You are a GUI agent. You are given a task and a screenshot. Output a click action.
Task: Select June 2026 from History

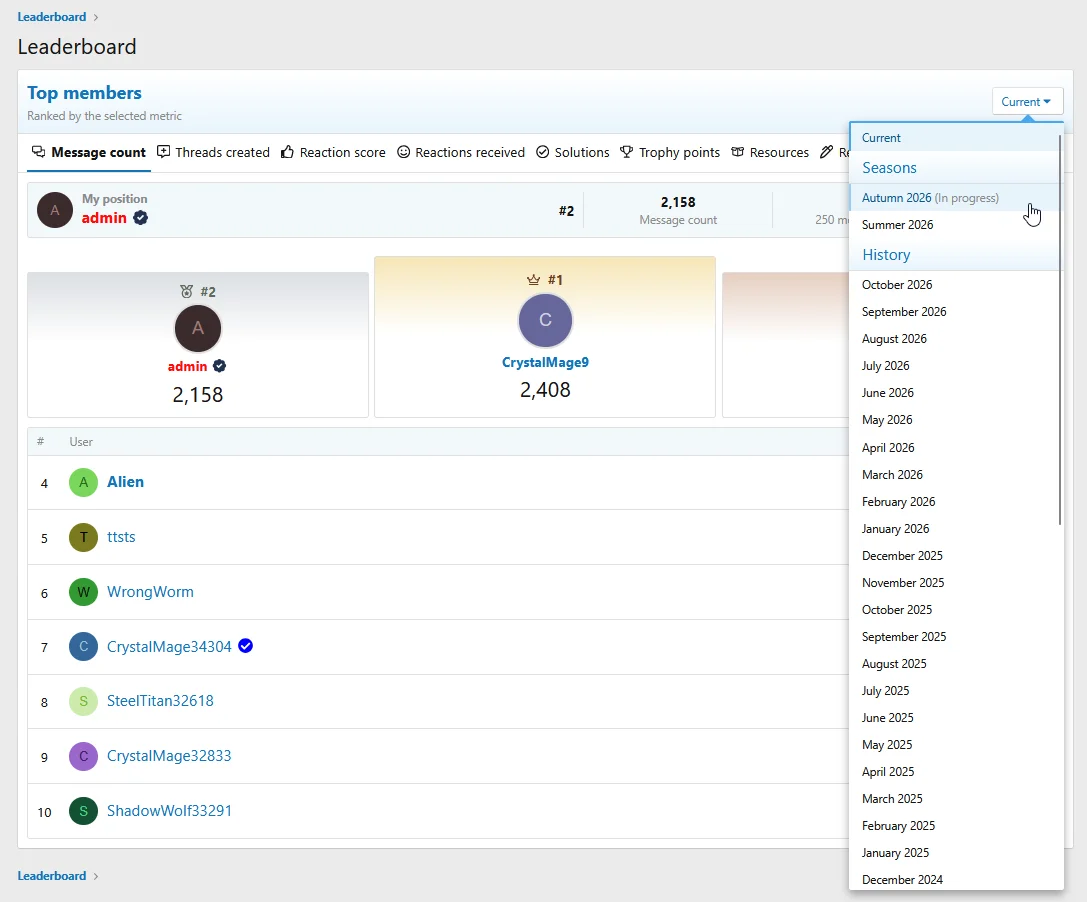coord(956,392)
